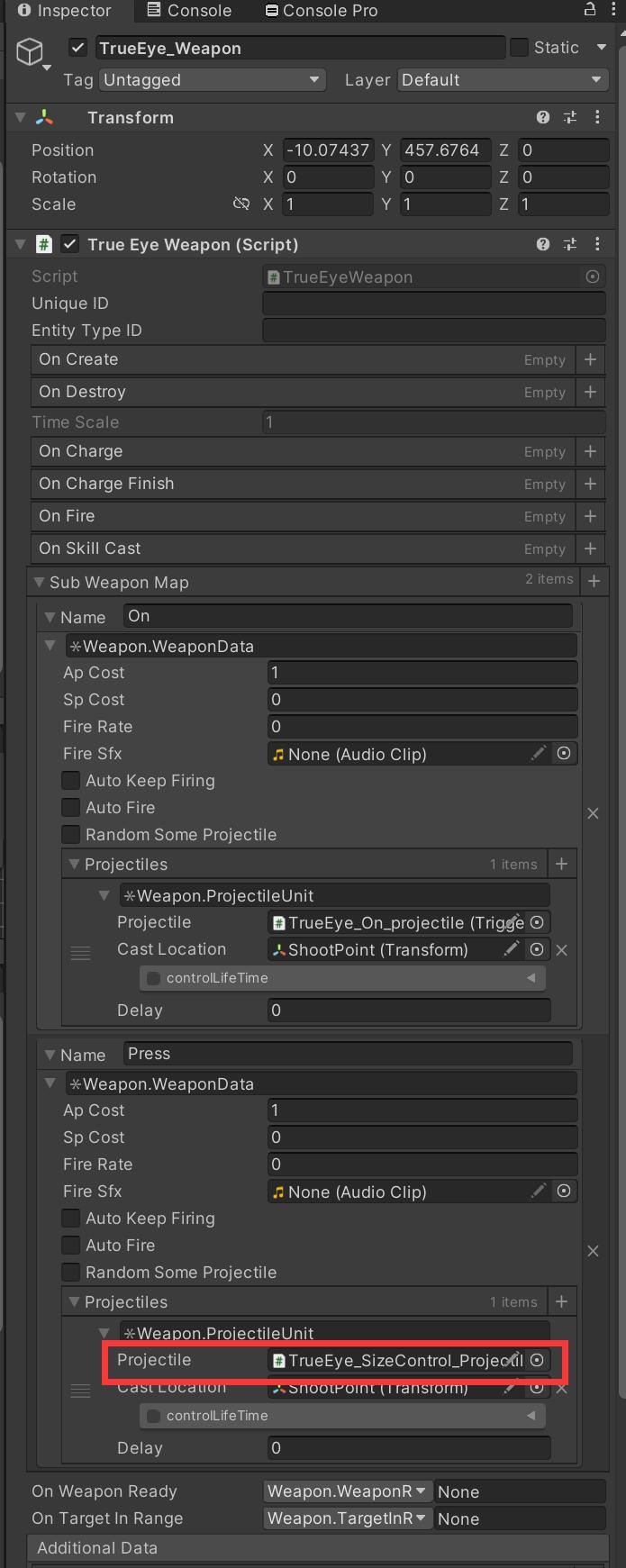The width and height of the screenshot is (626, 1568).
Task: Click the help icon on the Transform component
Action: click(543, 117)
